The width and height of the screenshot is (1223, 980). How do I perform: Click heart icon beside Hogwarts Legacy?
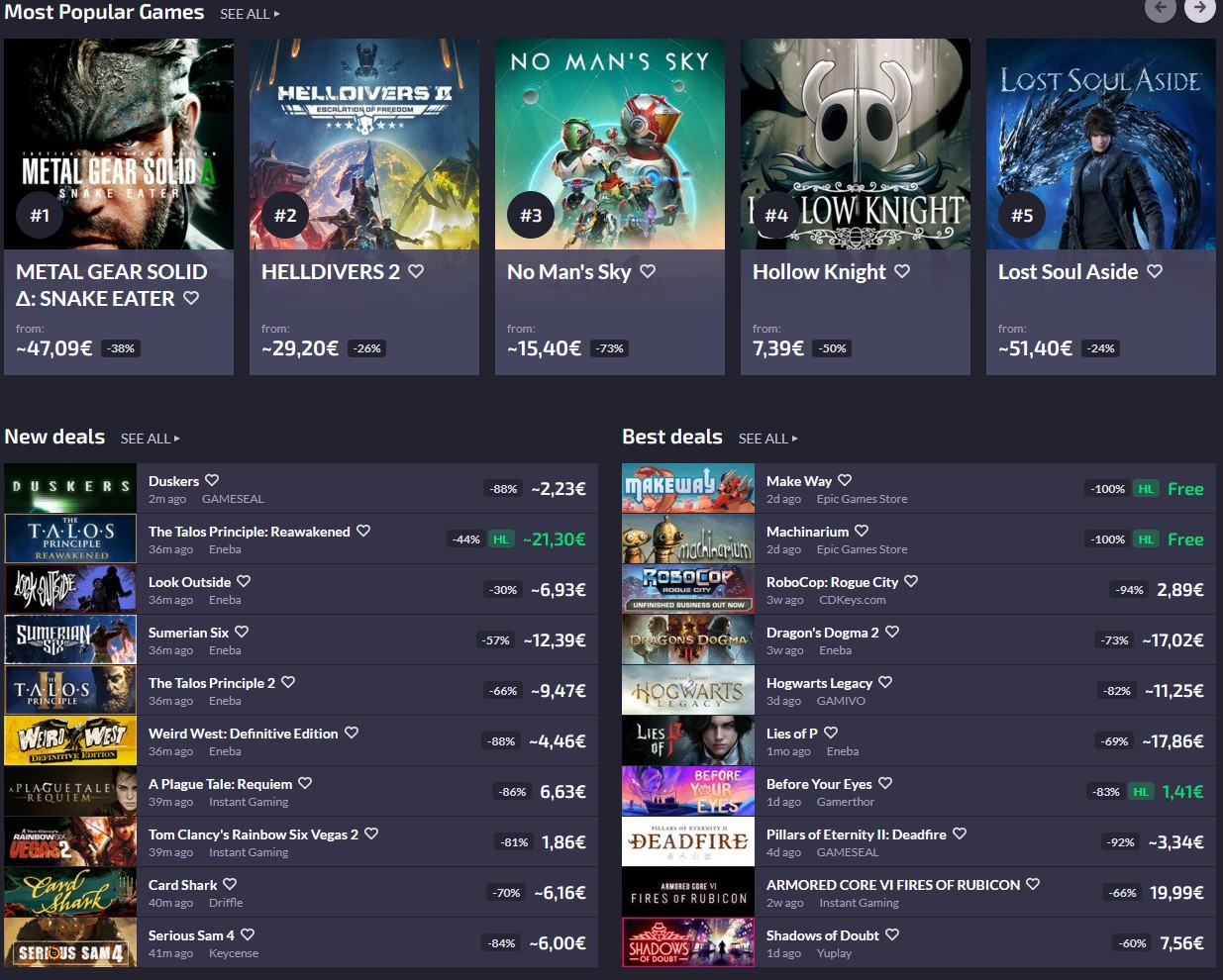(x=885, y=682)
